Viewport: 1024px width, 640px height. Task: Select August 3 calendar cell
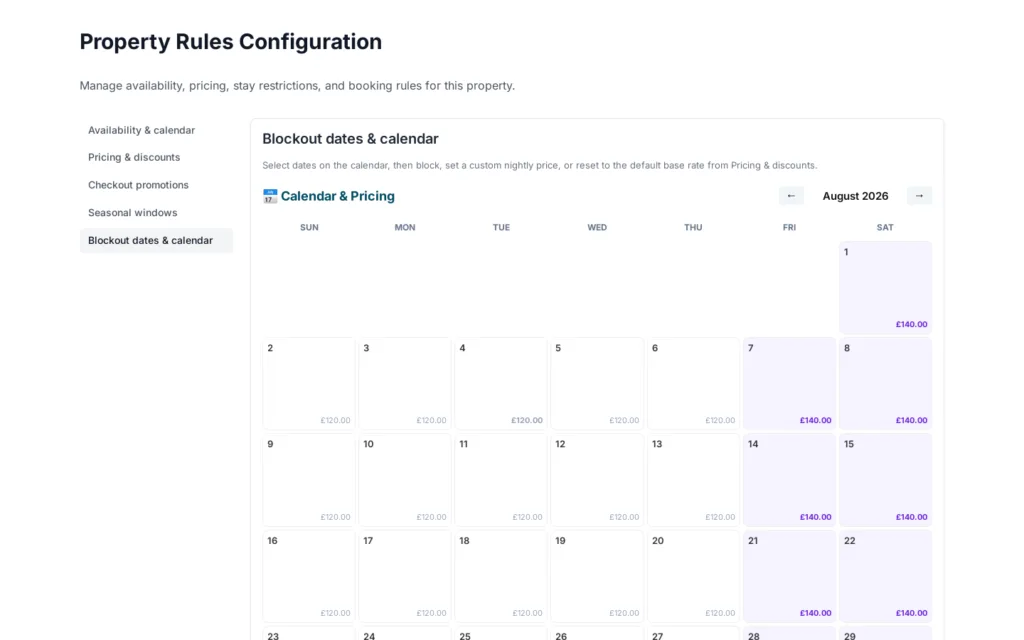(405, 384)
